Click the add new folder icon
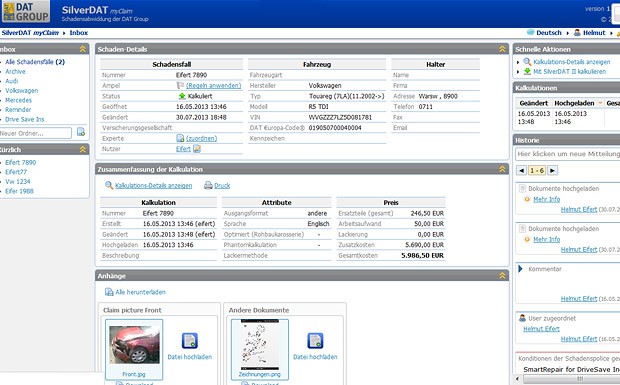The width and height of the screenshot is (620, 385). 81,132
